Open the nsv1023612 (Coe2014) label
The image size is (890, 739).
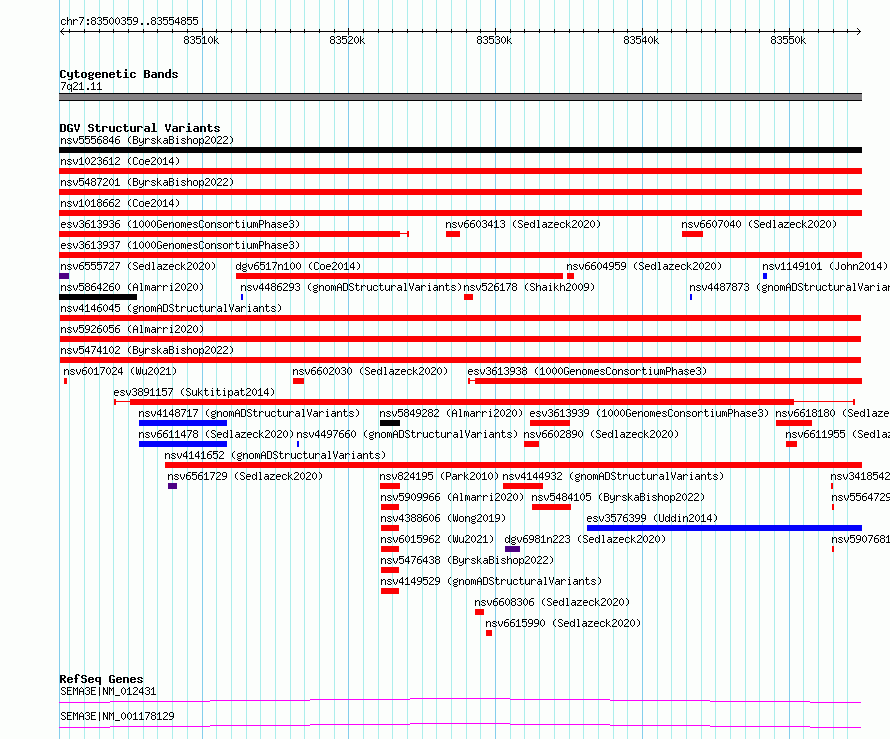120,161
